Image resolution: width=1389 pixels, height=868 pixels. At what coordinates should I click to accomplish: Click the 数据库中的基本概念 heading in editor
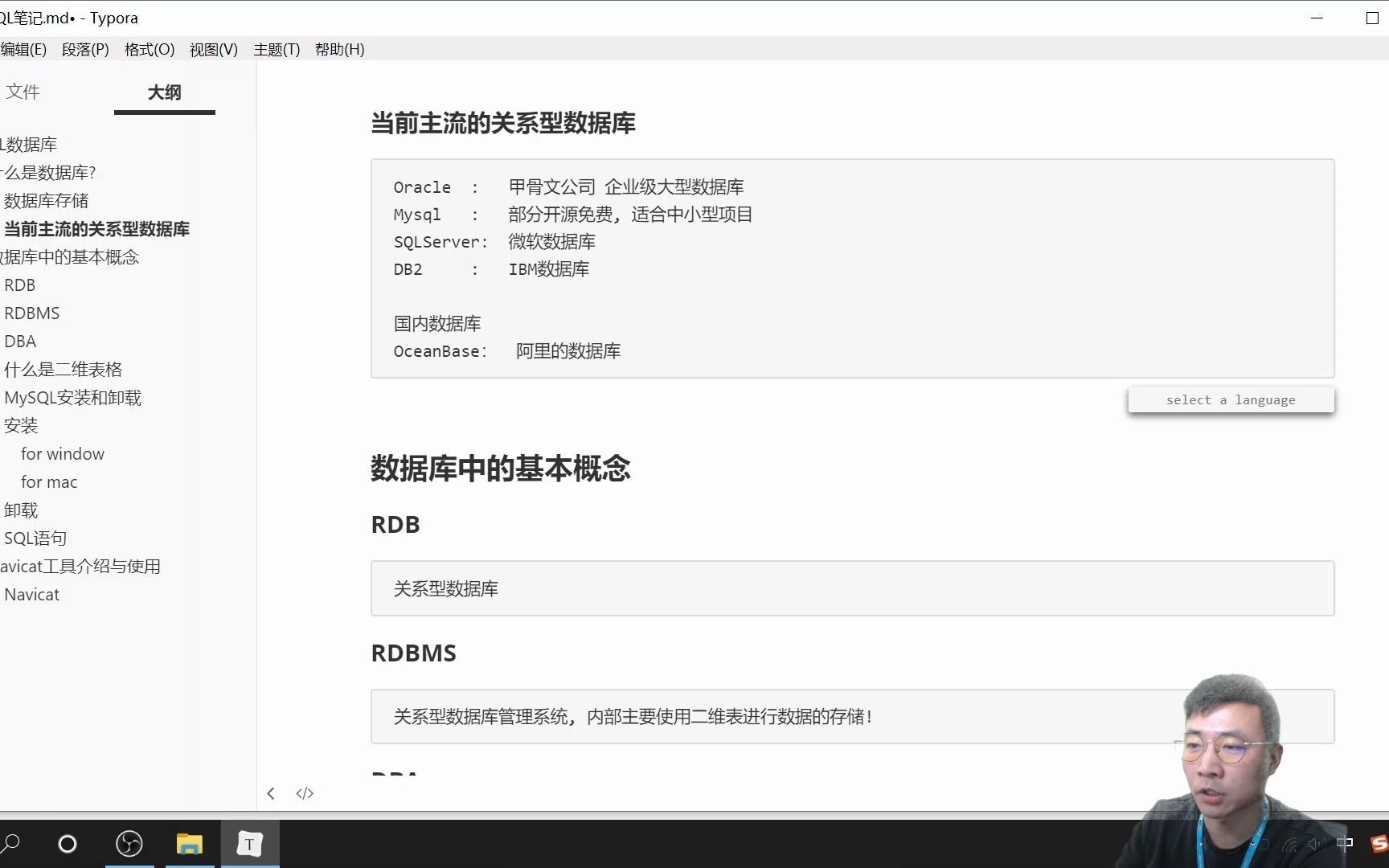(501, 468)
